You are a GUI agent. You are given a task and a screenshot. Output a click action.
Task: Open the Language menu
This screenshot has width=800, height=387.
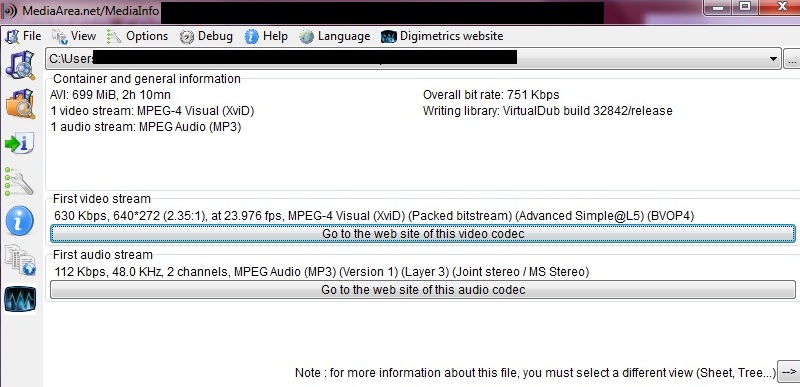[335, 36]
